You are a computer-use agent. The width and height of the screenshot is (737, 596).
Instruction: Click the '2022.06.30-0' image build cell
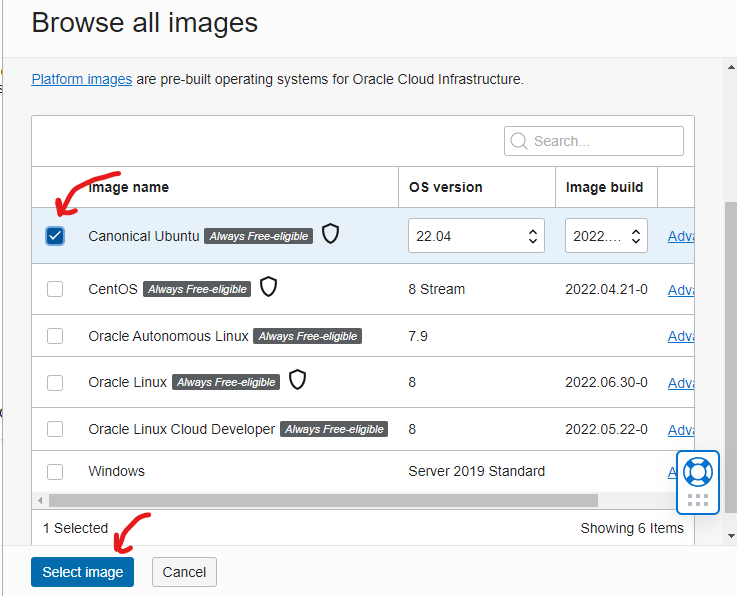point(606,382)
